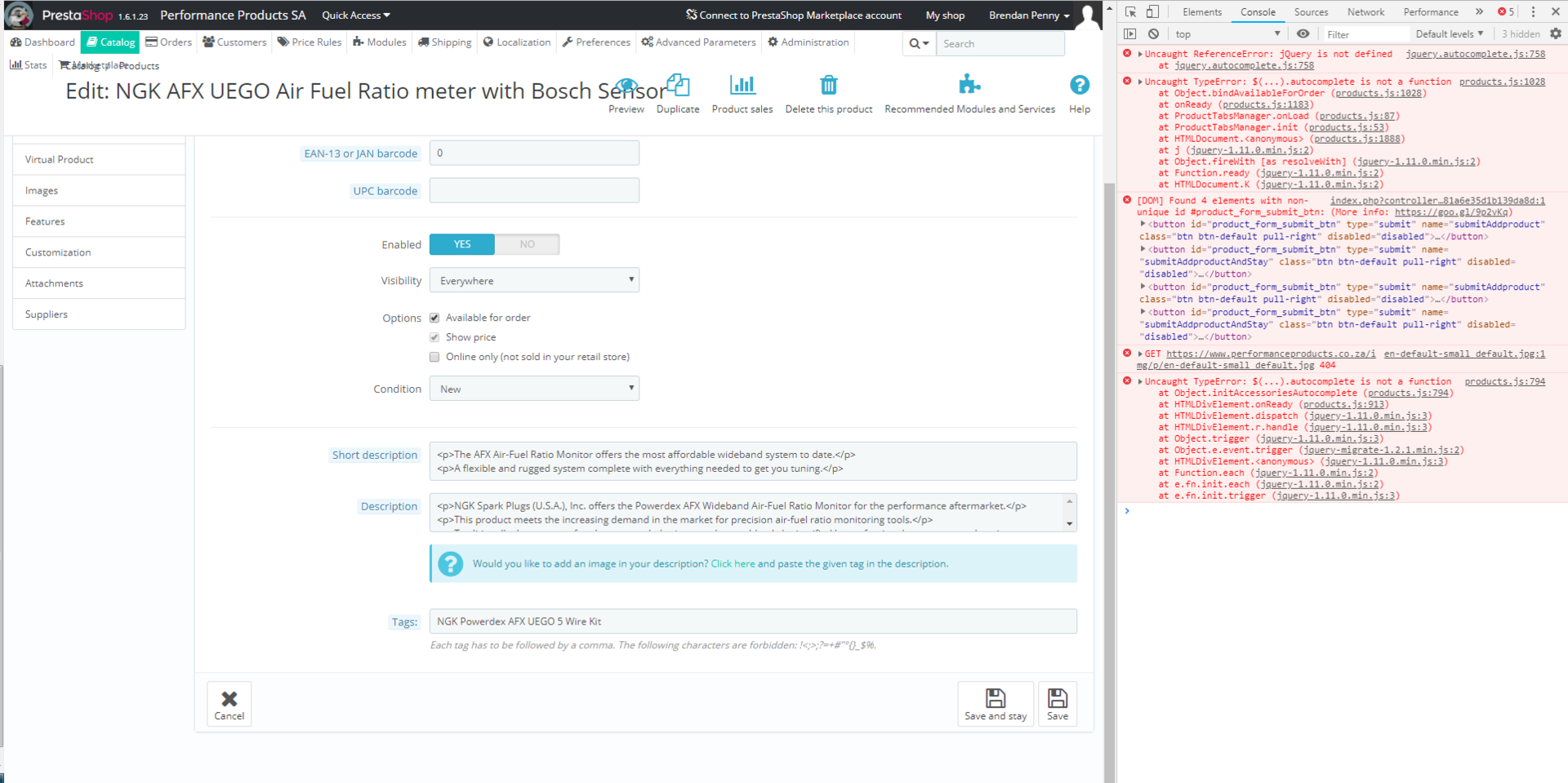Viewport: 1568px width, 783px height.
Task: Open the Visibility dropdown
Action: [534, 280]
